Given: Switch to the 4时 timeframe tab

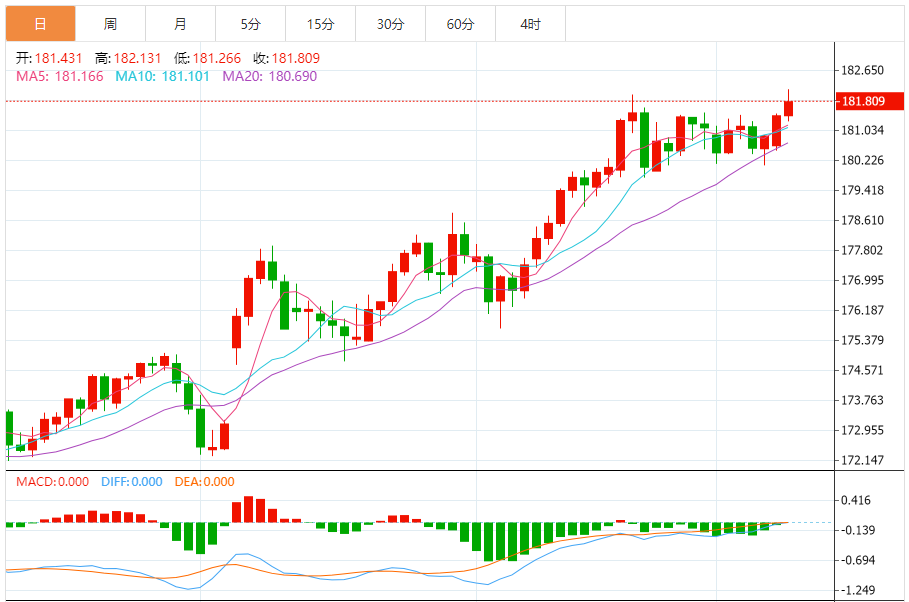Looking at the screenshot, I should click(x=530, y=23).
